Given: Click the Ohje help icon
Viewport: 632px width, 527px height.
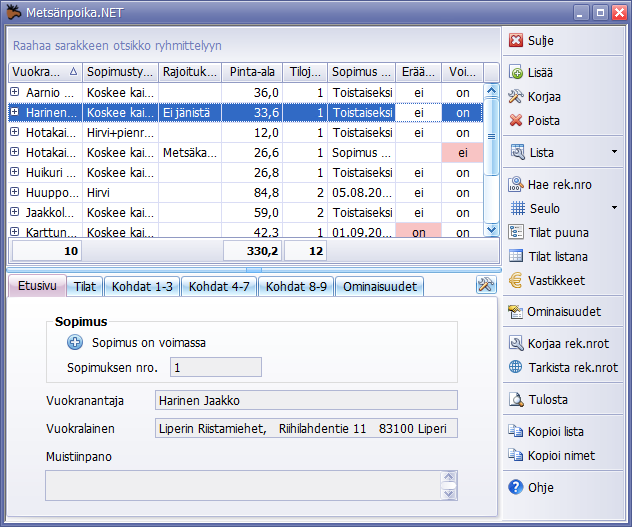Looking at the screenshot, I should pyautogui.click(x=516, y=488).
